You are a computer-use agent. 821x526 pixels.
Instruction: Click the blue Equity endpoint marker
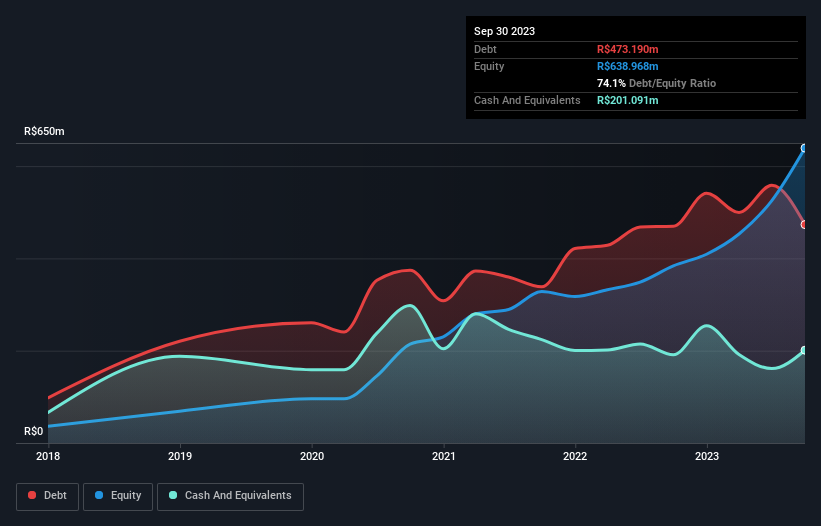click(x=804, y=149)
